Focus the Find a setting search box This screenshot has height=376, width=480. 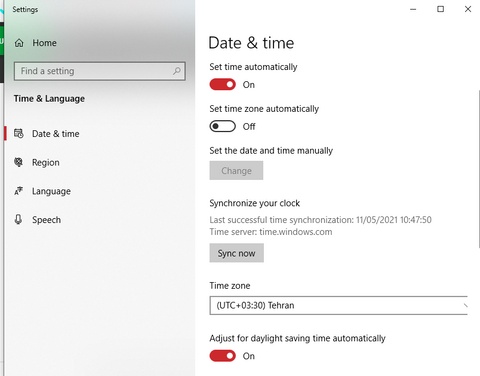tap(100, 71)
